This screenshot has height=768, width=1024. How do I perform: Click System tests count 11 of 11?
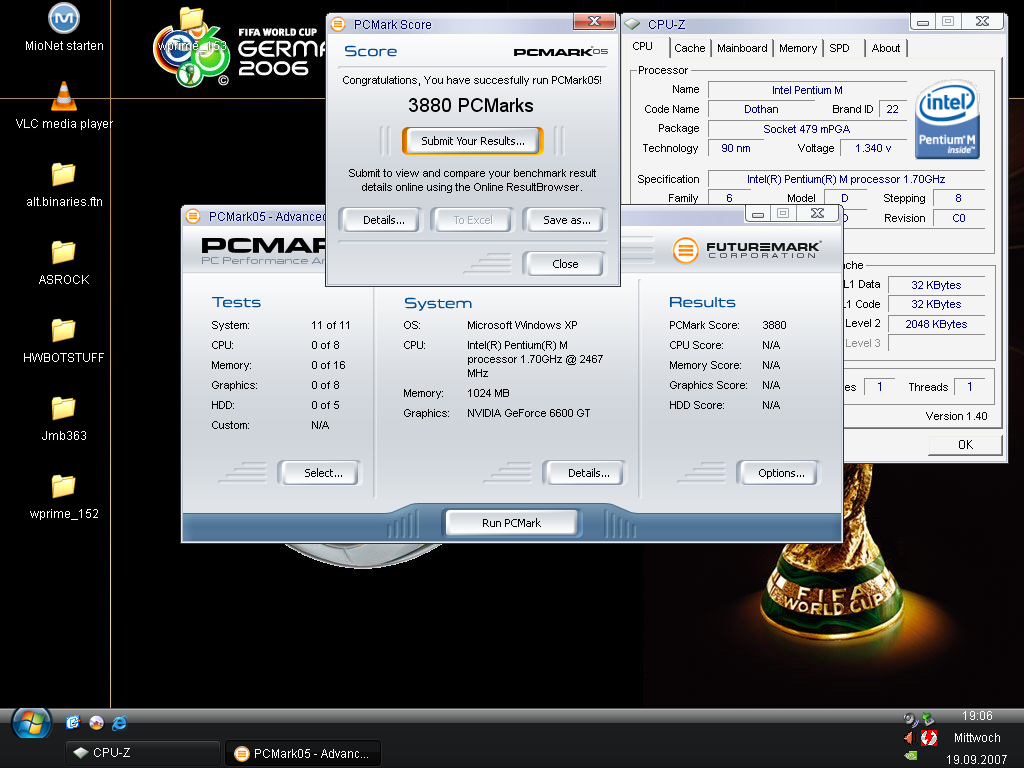pos(330,325)
